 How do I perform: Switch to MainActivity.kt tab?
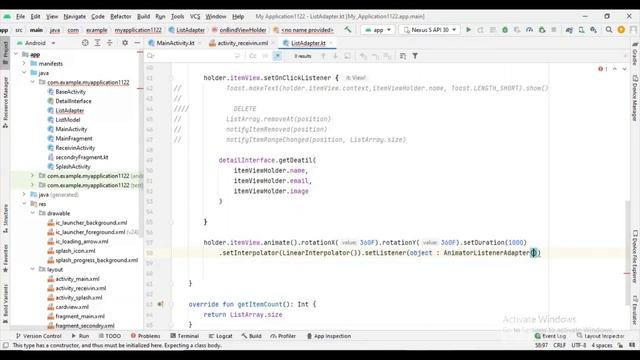[x=175, y=43]
